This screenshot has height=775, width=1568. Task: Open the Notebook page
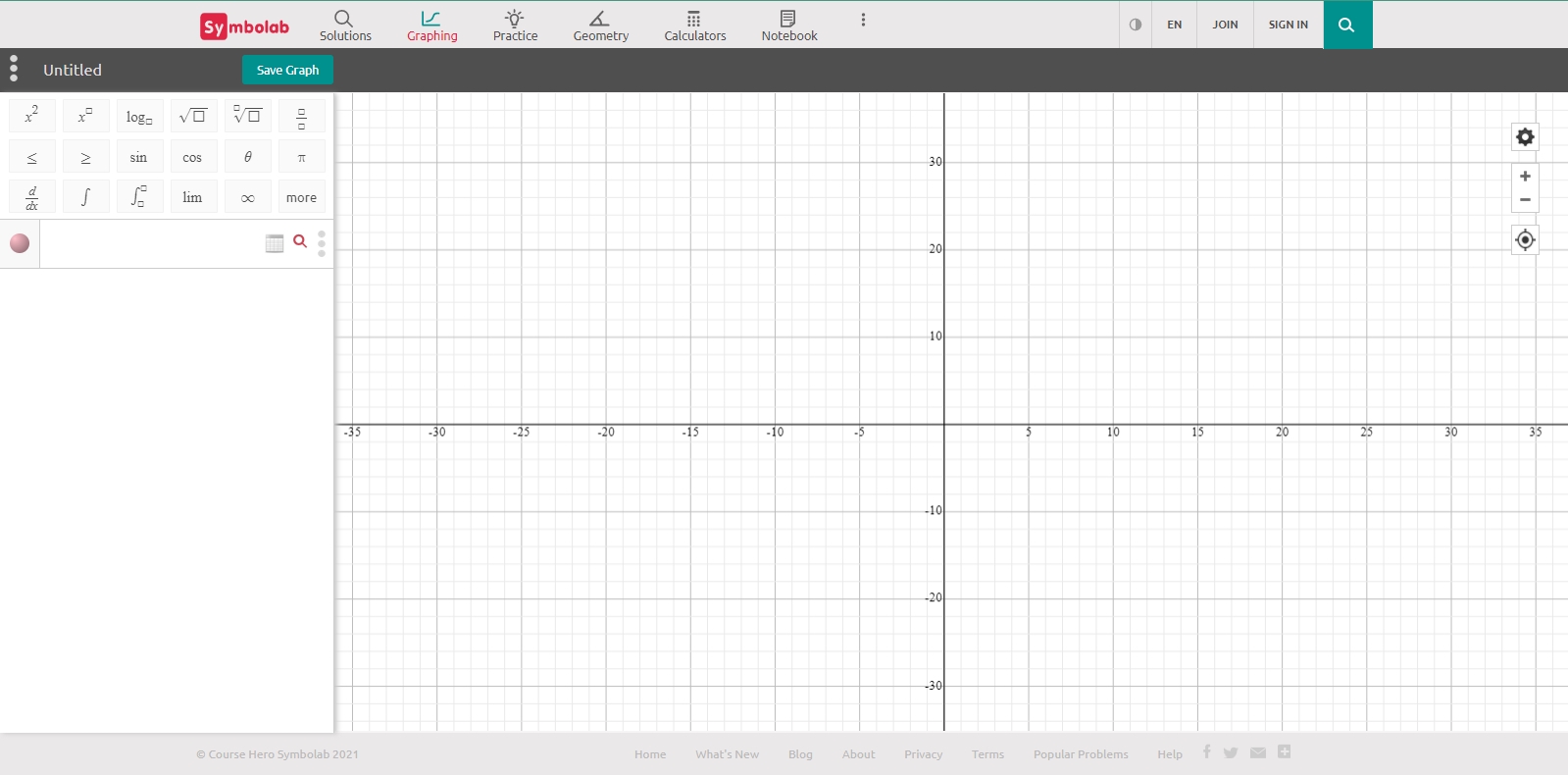point(789,26)
